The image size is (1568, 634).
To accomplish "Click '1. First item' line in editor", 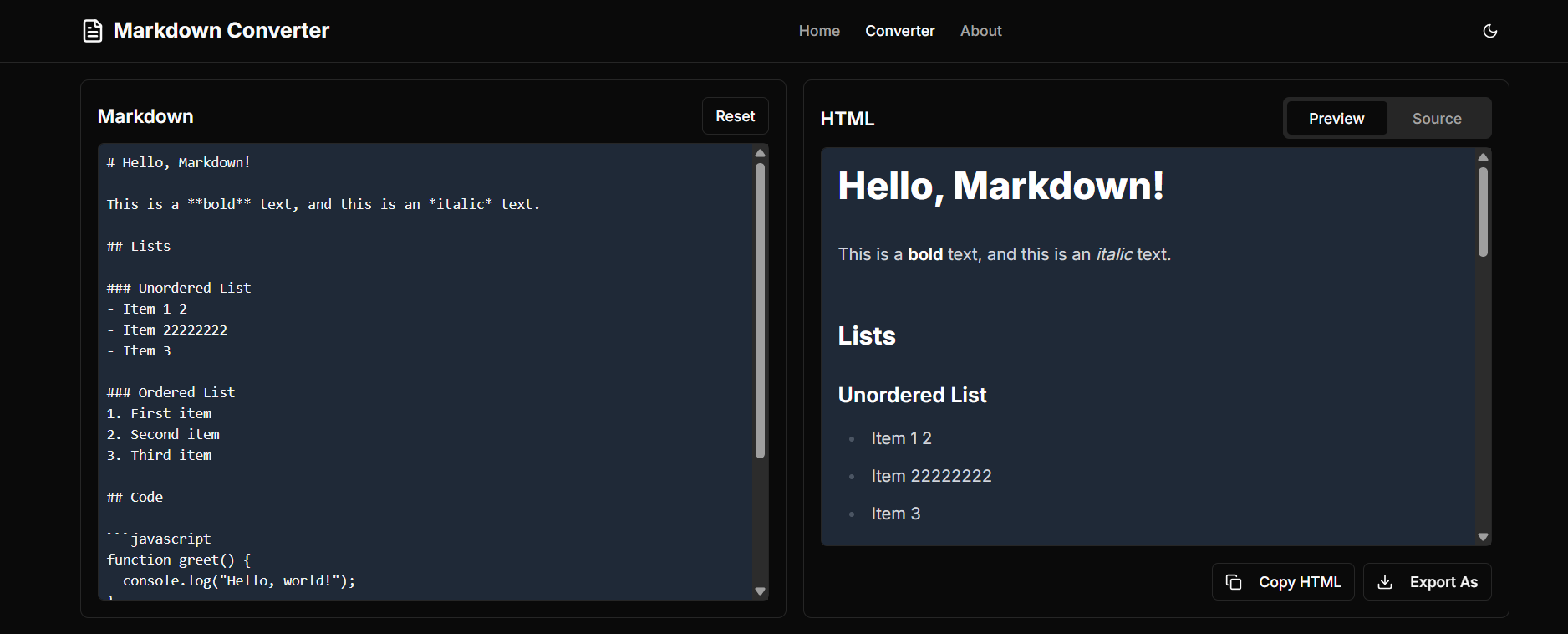I will pos(159,413).
